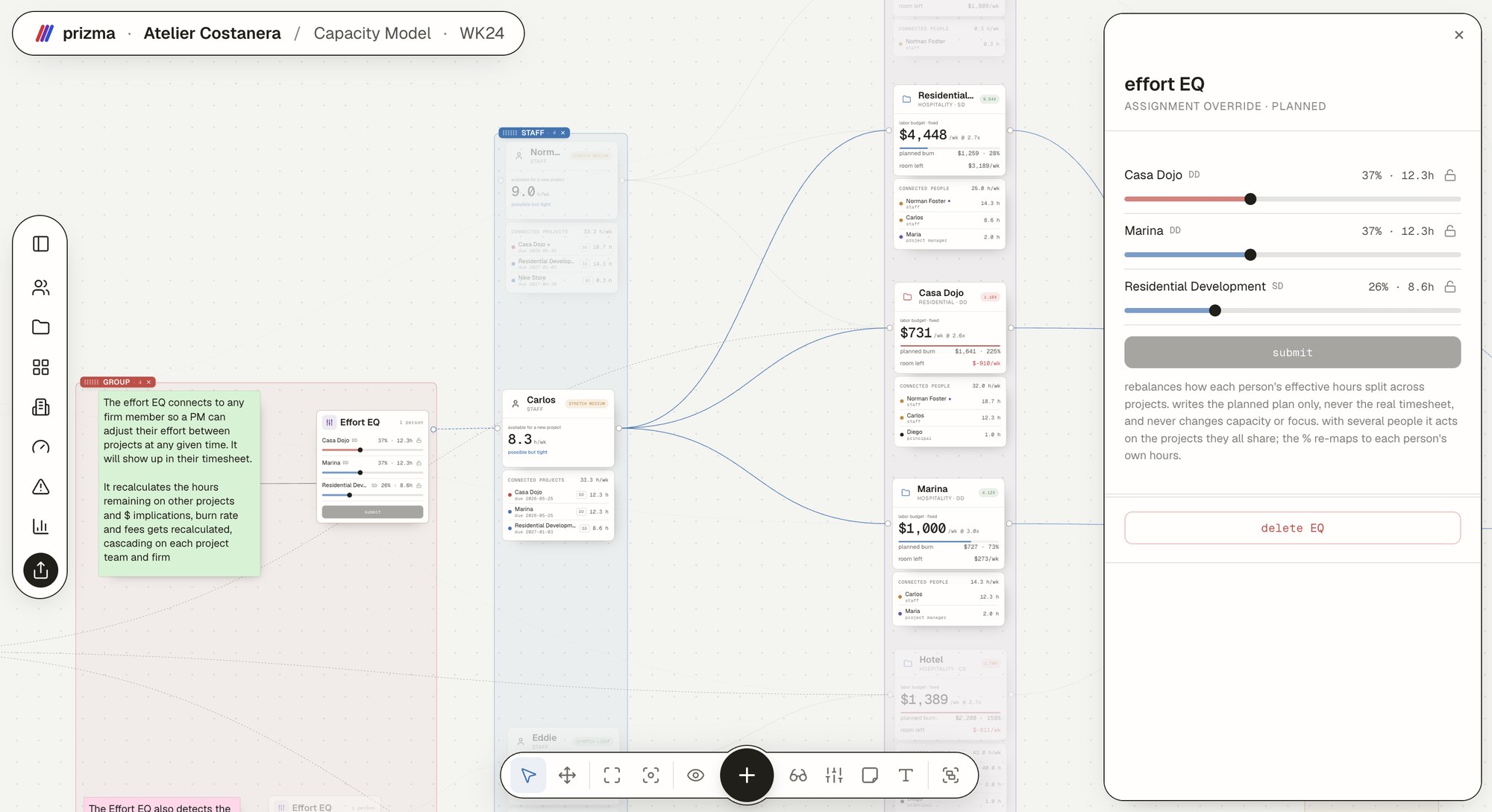Select the sticky note tool
This screenshot has height=812, width=1492.
point(870,775)
